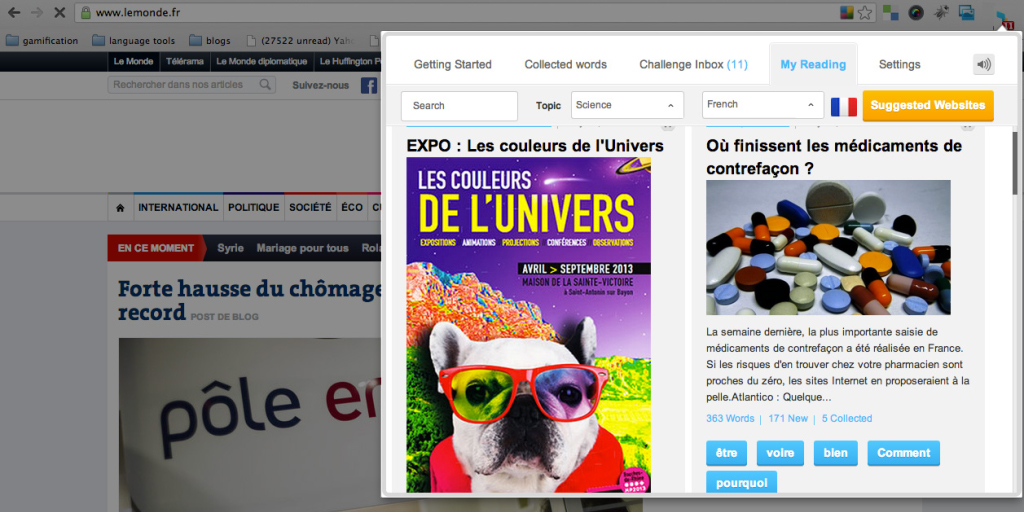The width and height of the screenshot is (1024, 512).
Task: Stop page loading with the X icon
Action: pyautogui.click(x=58, y=12)
